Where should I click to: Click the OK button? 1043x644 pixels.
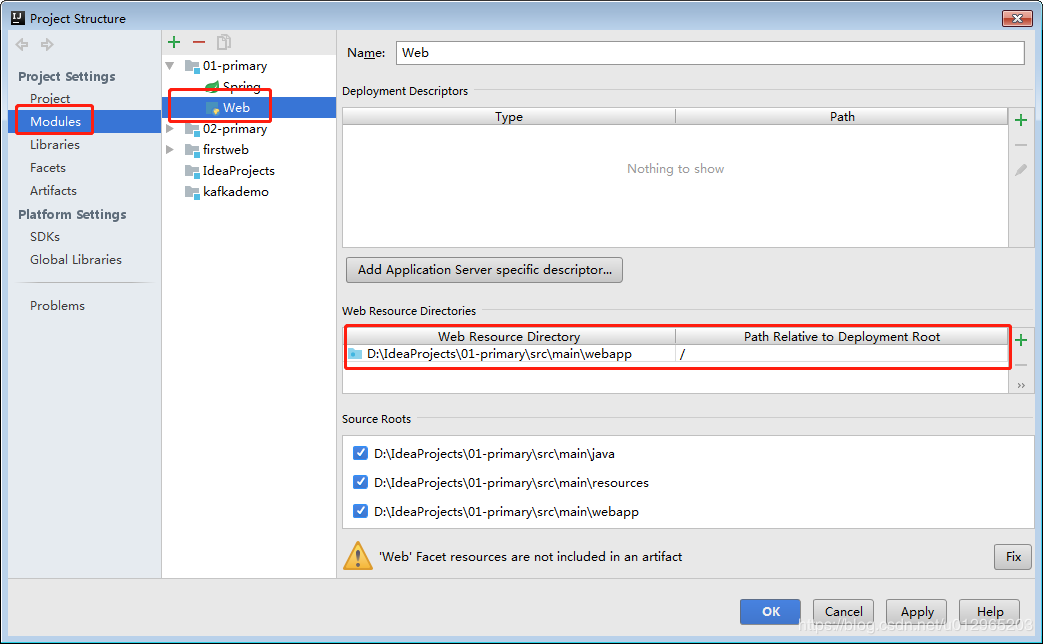[771, 611]
